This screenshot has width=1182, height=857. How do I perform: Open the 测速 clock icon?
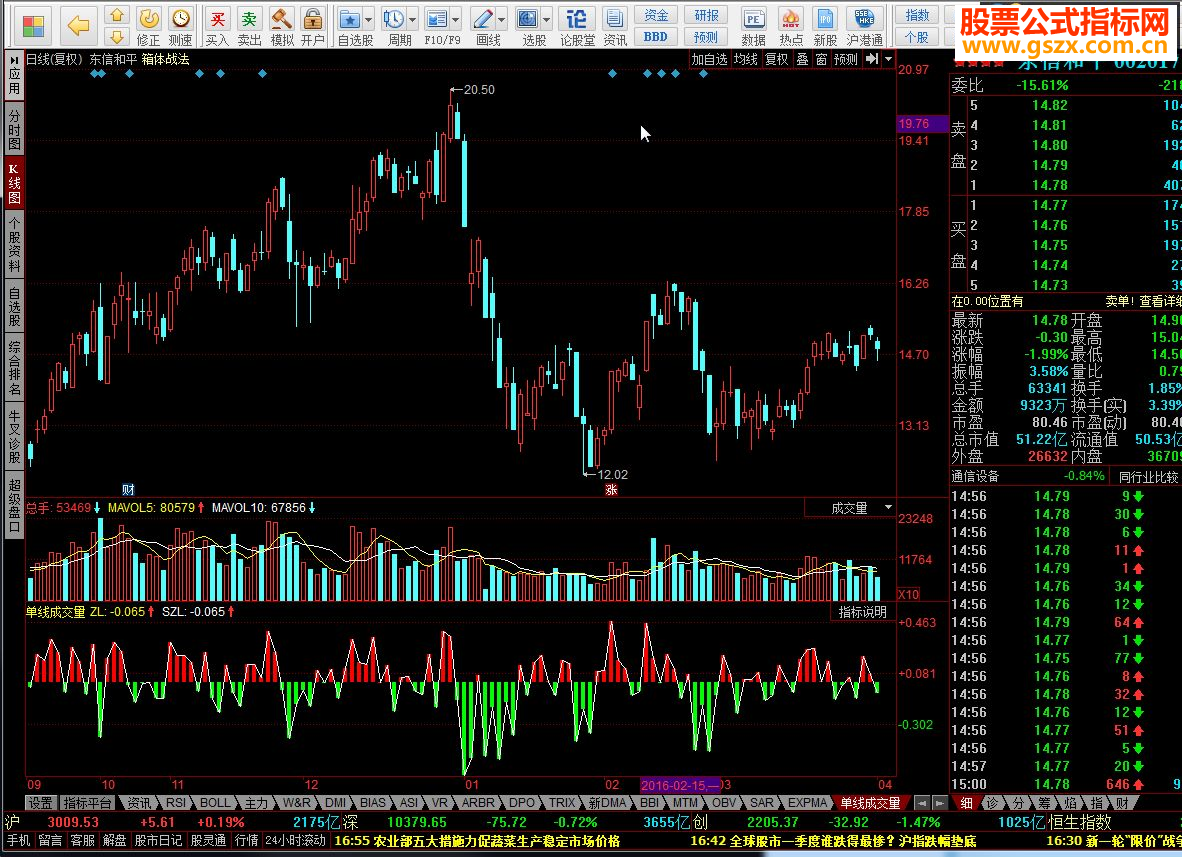point(180,18)
